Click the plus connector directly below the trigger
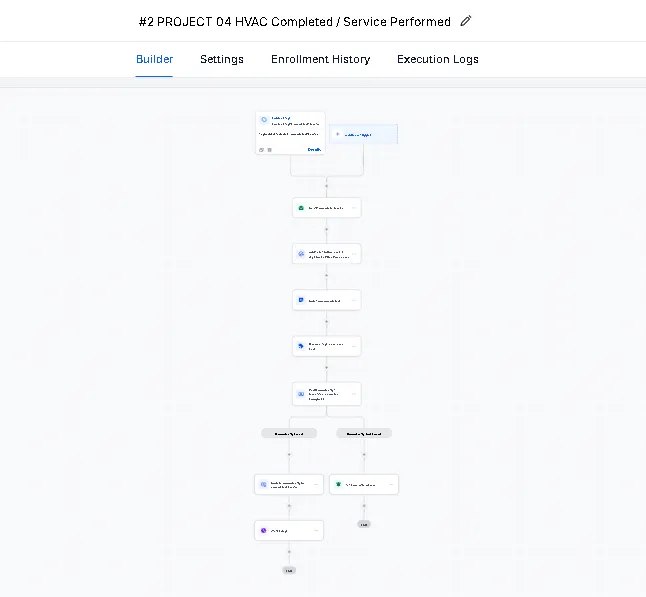 [327, 186]
